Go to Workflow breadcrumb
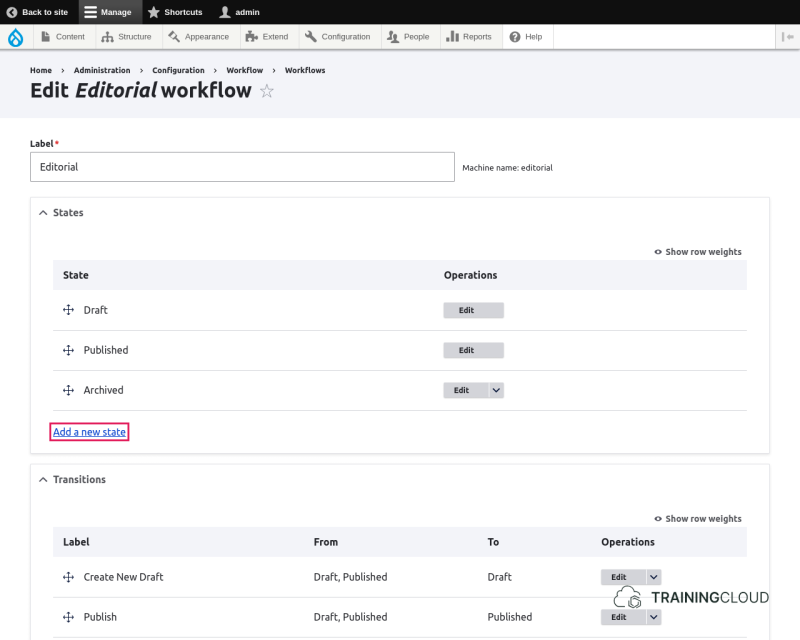The image size is (800, 640). (245, 70)
